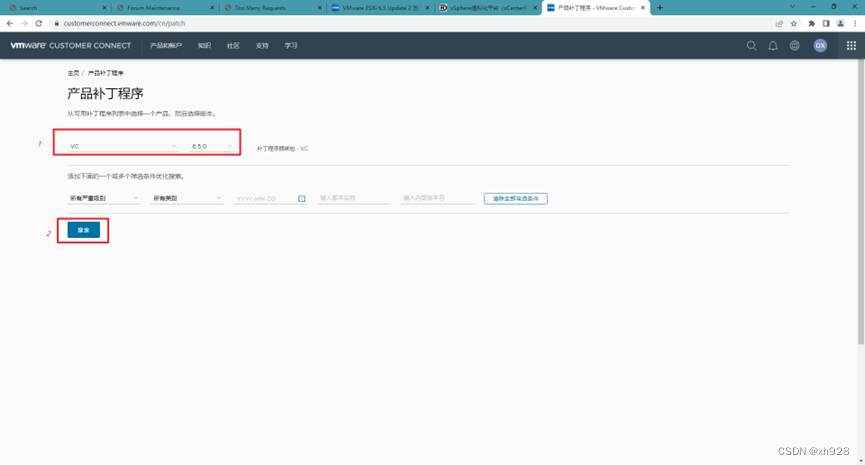The width and height of the screenshot is (865, 465).
Task: Open the 学习 menu
Action: pyautogui.click(x=291, y=46)
